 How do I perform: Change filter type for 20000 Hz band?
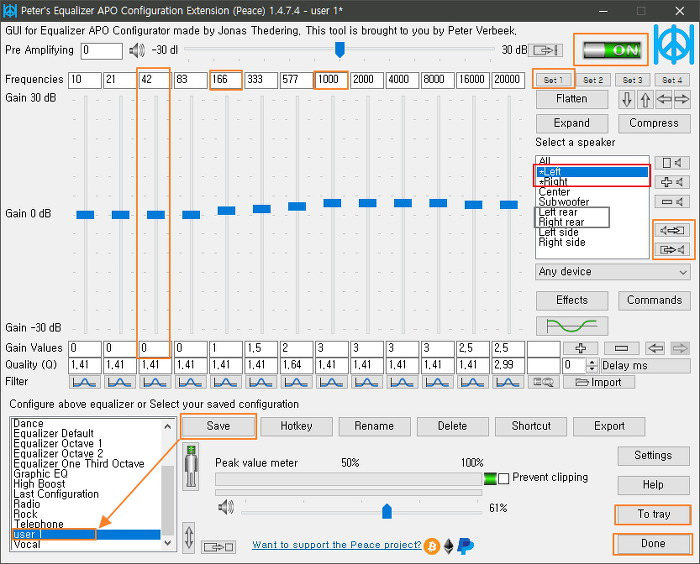click(508, 382)
